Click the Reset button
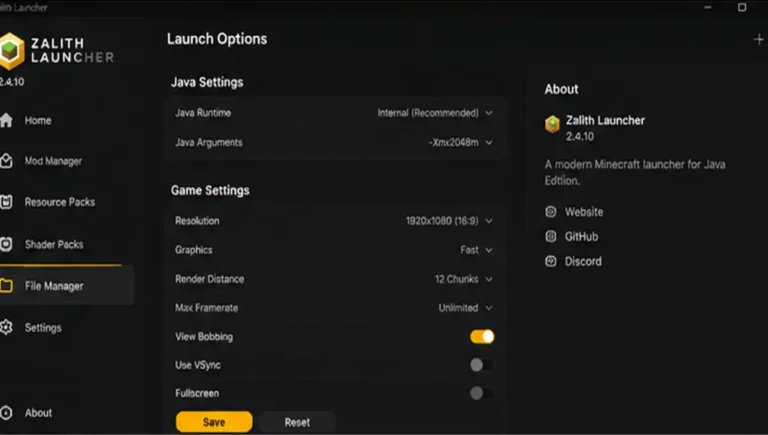This screenshot has height=435, width=768. (x=297, y=422)
